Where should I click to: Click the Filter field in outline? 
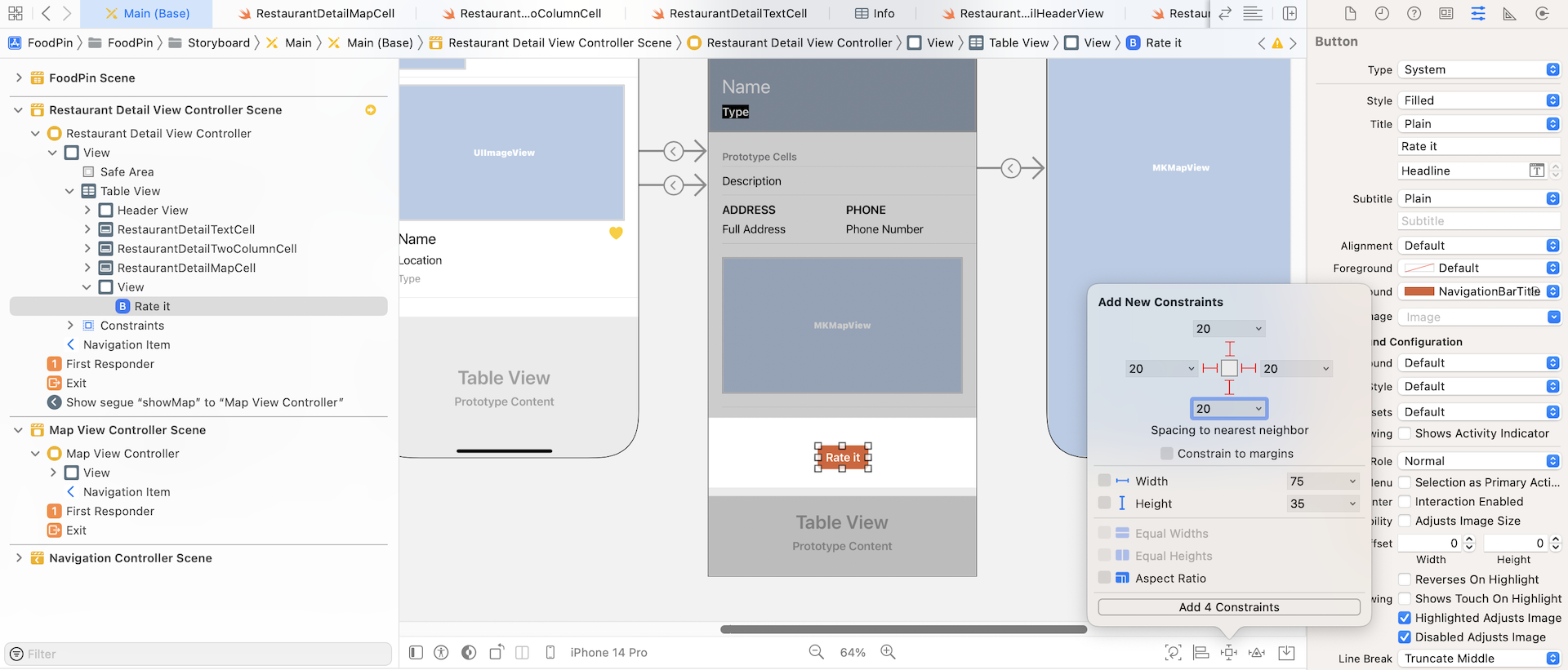[x=198, y=654]
